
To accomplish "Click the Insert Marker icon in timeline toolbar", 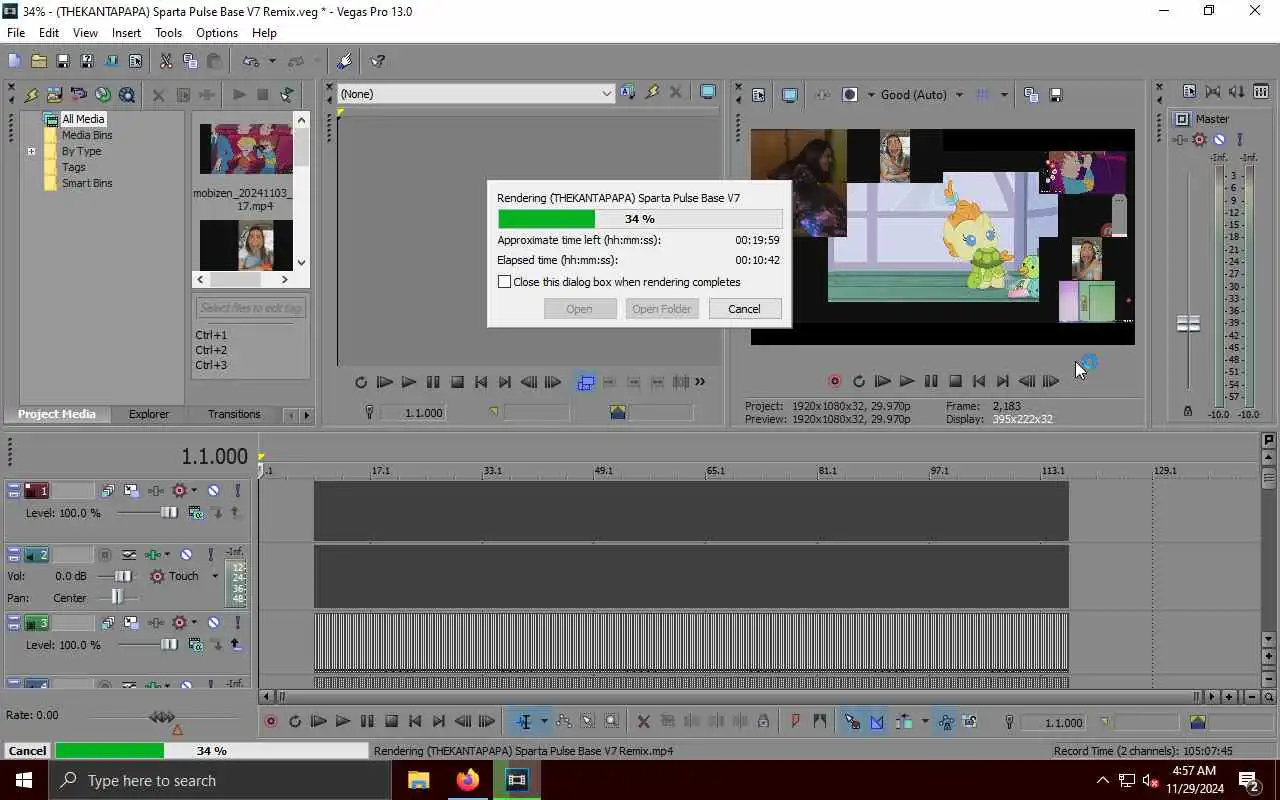I will pos(796,721).
